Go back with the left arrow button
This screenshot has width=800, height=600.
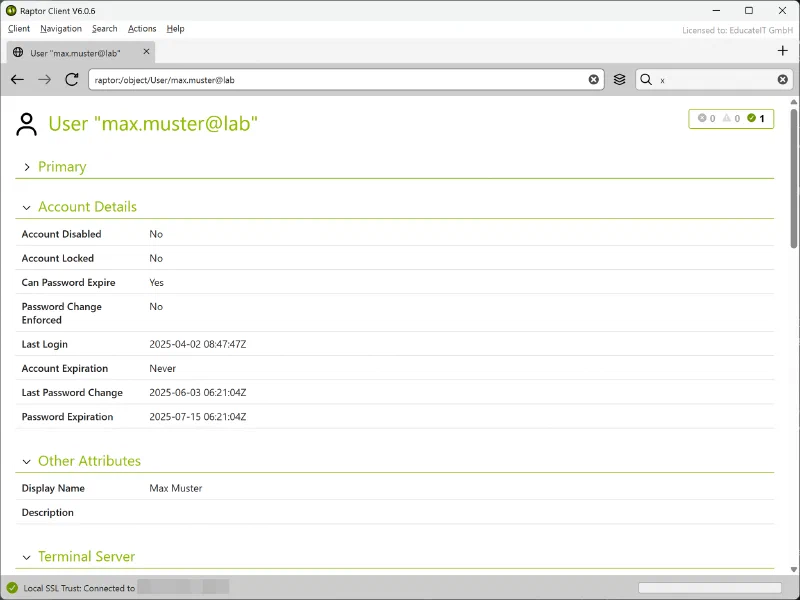click(x=17, y=79)
